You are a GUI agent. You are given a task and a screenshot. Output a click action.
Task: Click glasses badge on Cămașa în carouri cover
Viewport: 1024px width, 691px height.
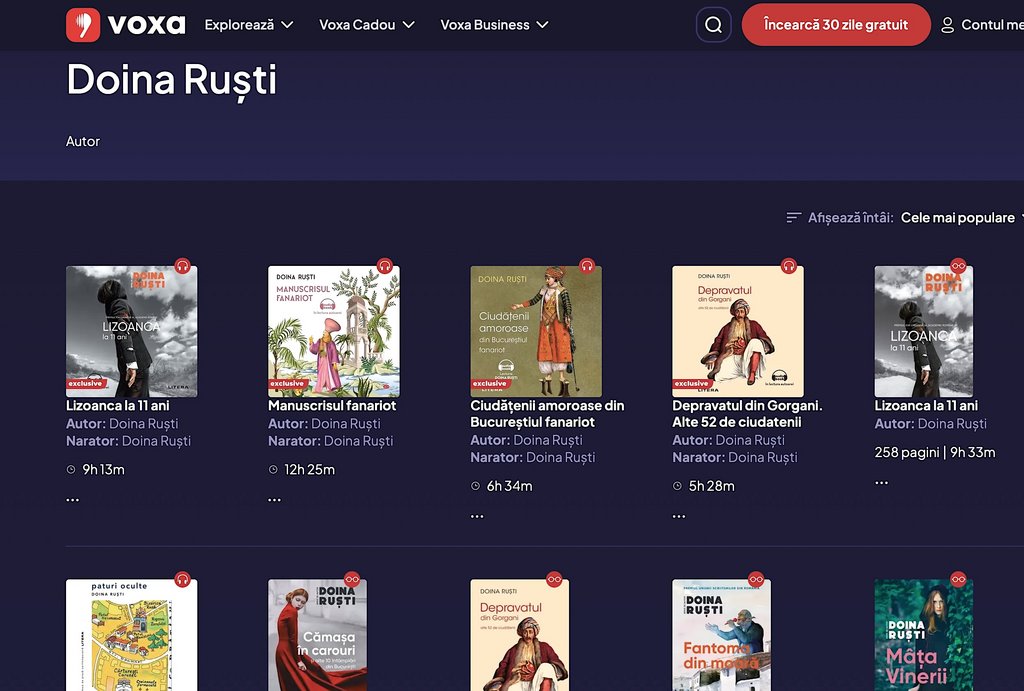(352, 579)
